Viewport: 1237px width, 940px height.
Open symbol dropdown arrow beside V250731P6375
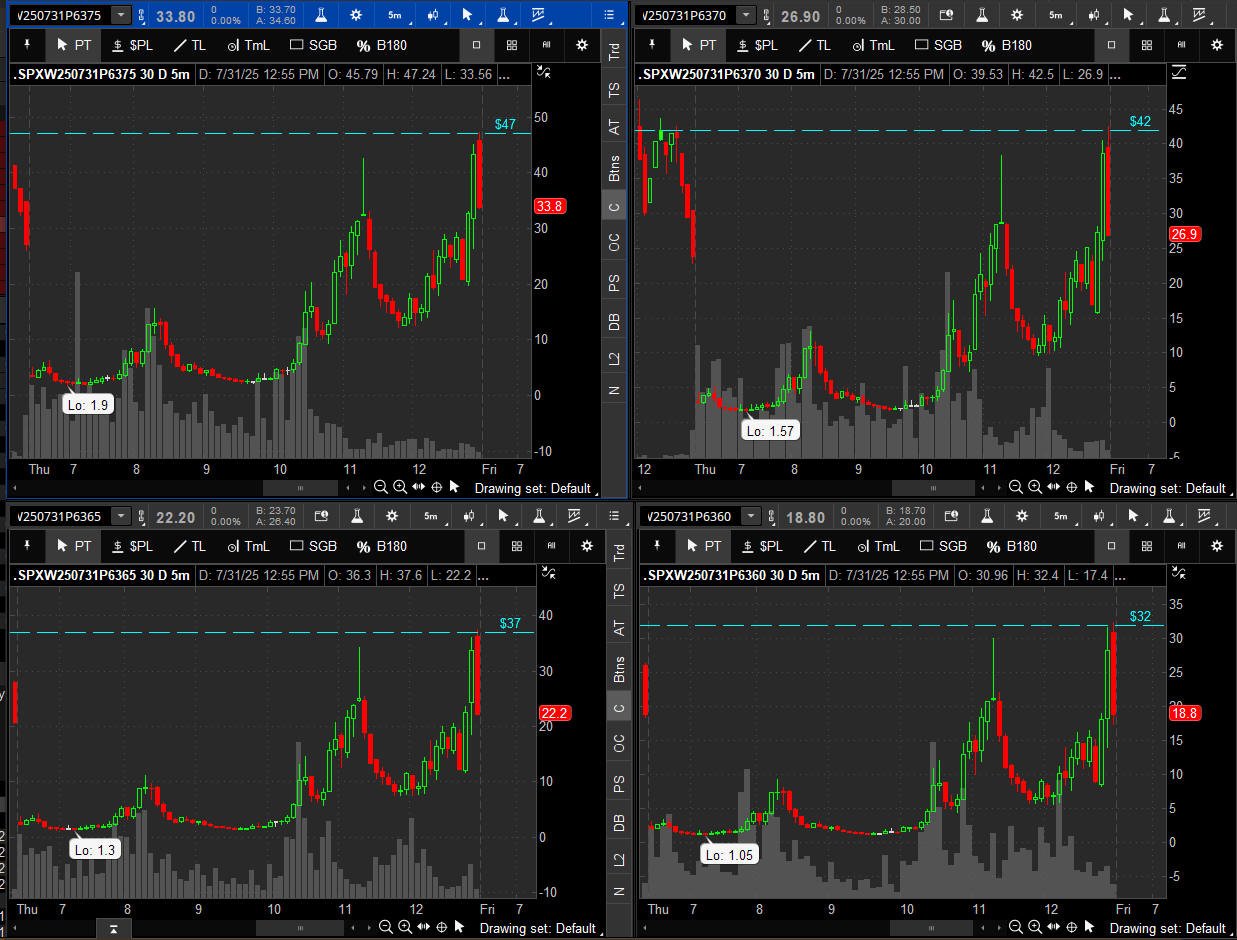pyautogui.click(x=121, y=15)
